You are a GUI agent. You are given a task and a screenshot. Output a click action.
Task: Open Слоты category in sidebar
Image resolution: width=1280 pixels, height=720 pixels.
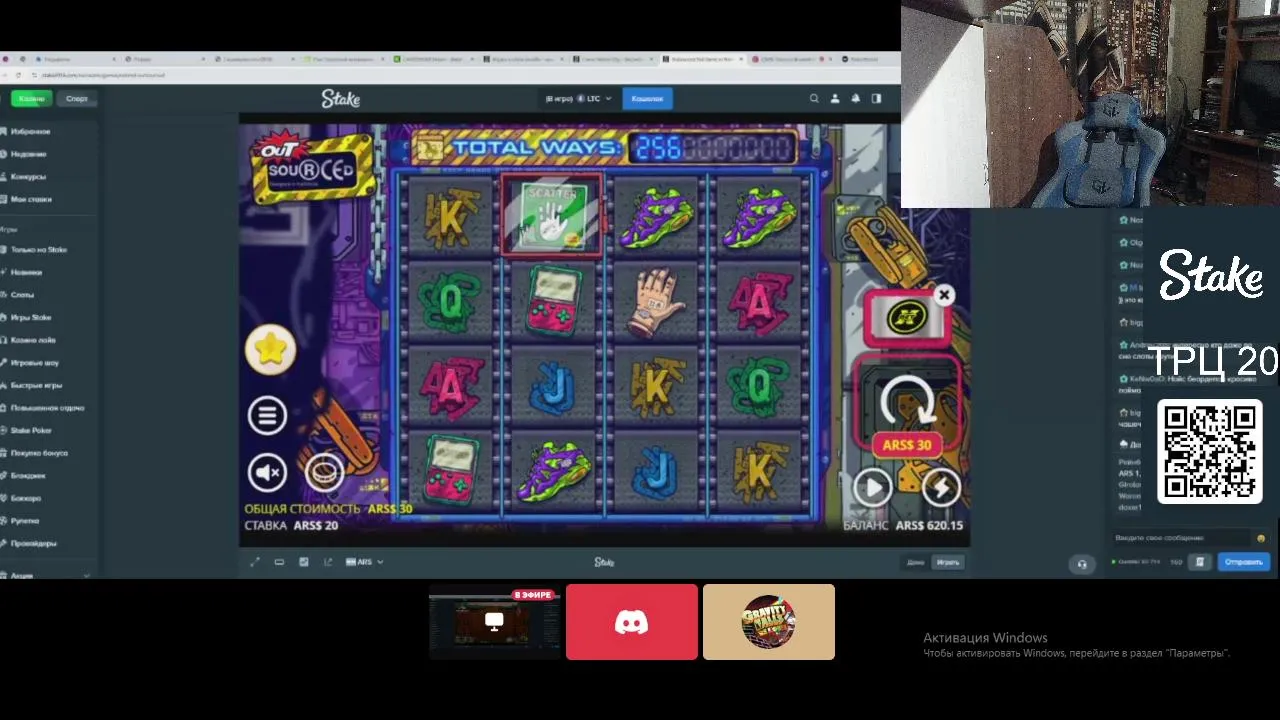[x=22, y=295]
